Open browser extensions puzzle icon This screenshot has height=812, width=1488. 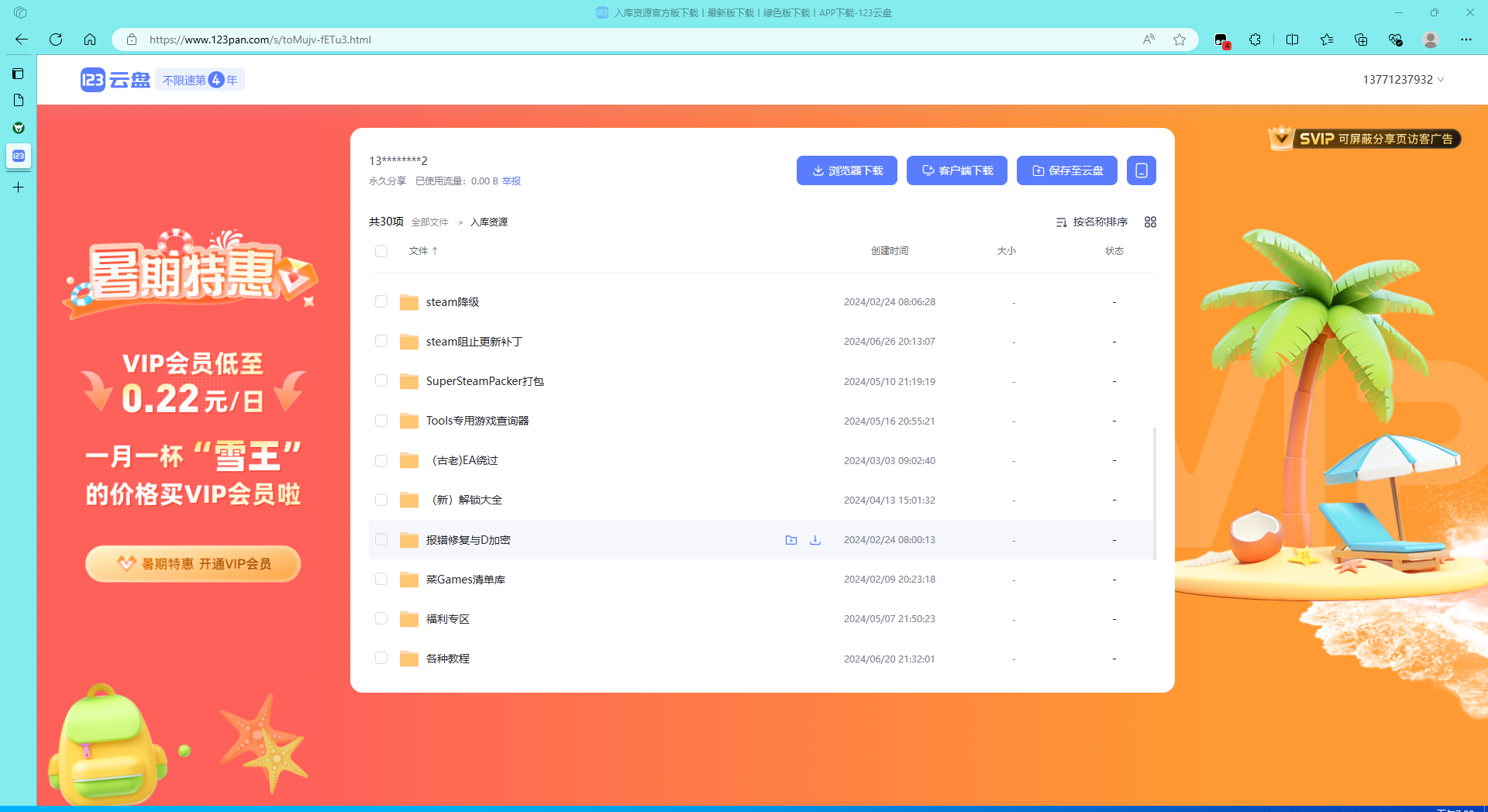click(1255, 40)
